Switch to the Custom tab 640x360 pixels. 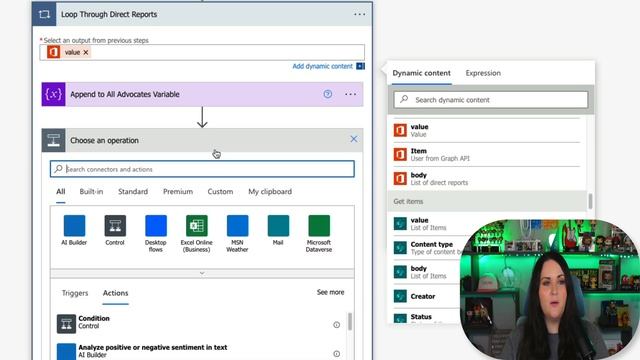pos(220,192)
